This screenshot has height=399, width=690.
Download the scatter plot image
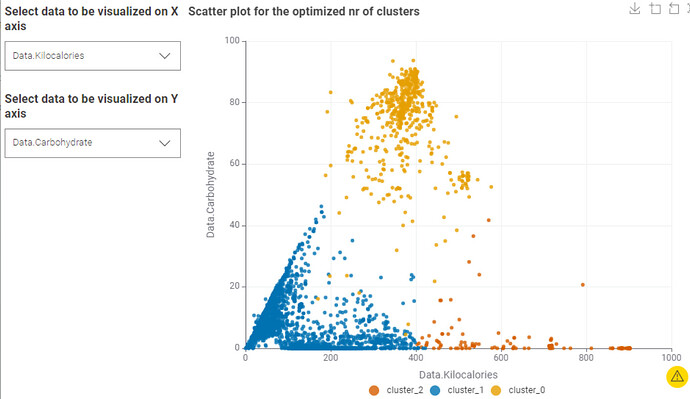click(x=635, y=8)
